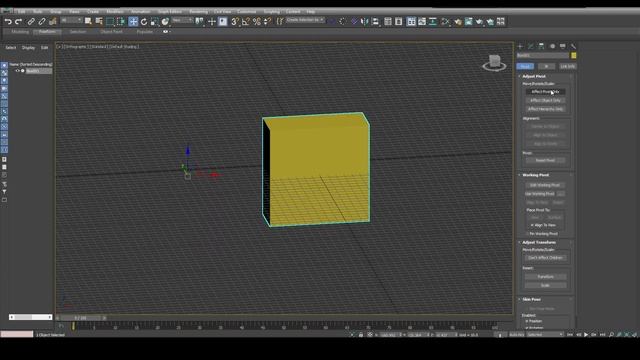
Task: Collapse the Working Pivot rollout
Action: point(535,175)
